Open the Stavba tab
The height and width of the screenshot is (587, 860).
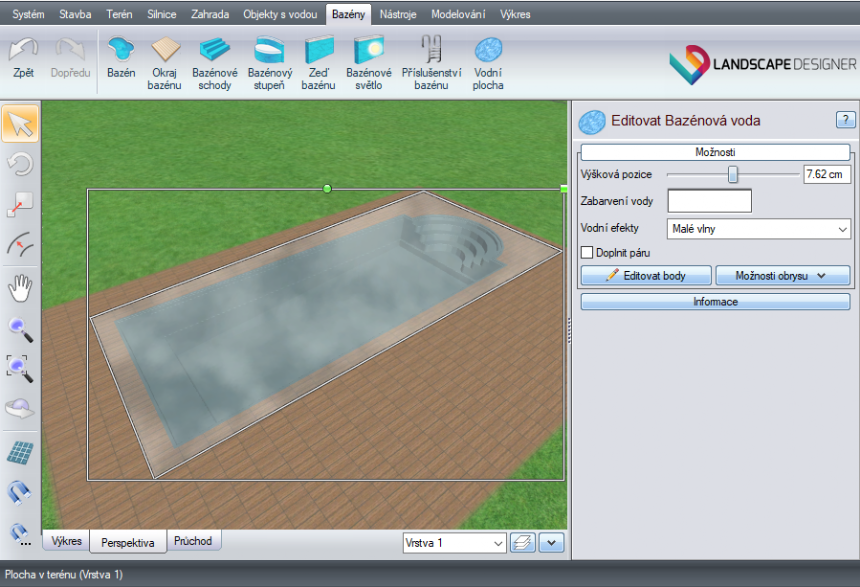(75, 14)
